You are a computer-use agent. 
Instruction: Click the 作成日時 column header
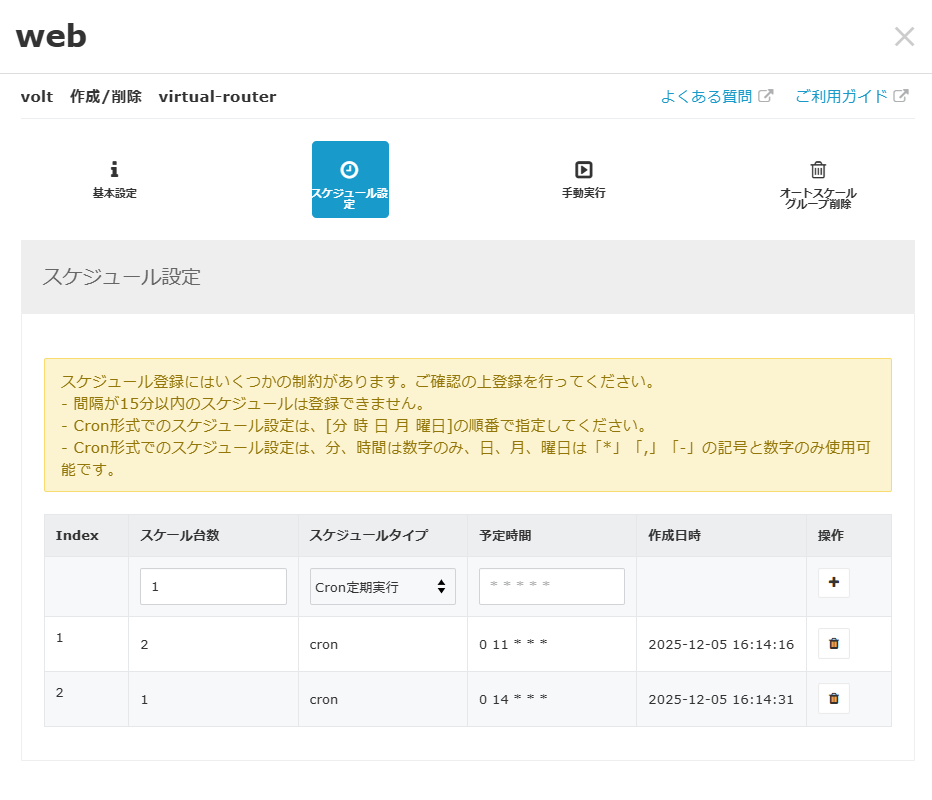pos(674,536)
